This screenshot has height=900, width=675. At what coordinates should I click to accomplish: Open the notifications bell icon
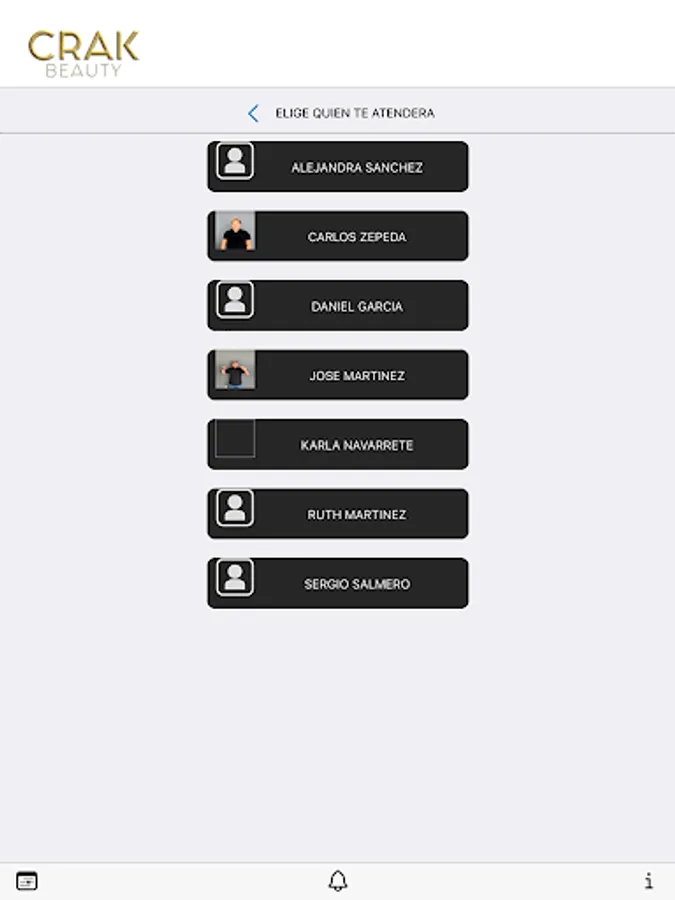coord(338,880)
